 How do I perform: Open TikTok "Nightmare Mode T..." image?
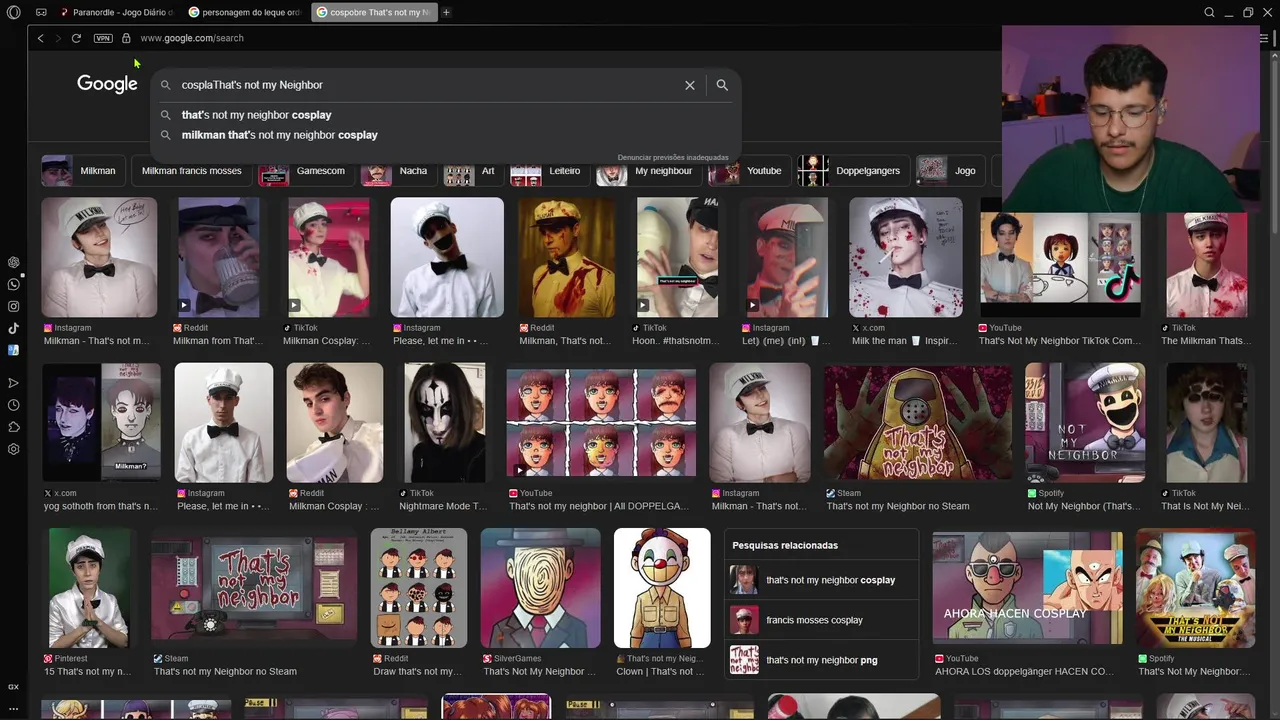[444, 423]
